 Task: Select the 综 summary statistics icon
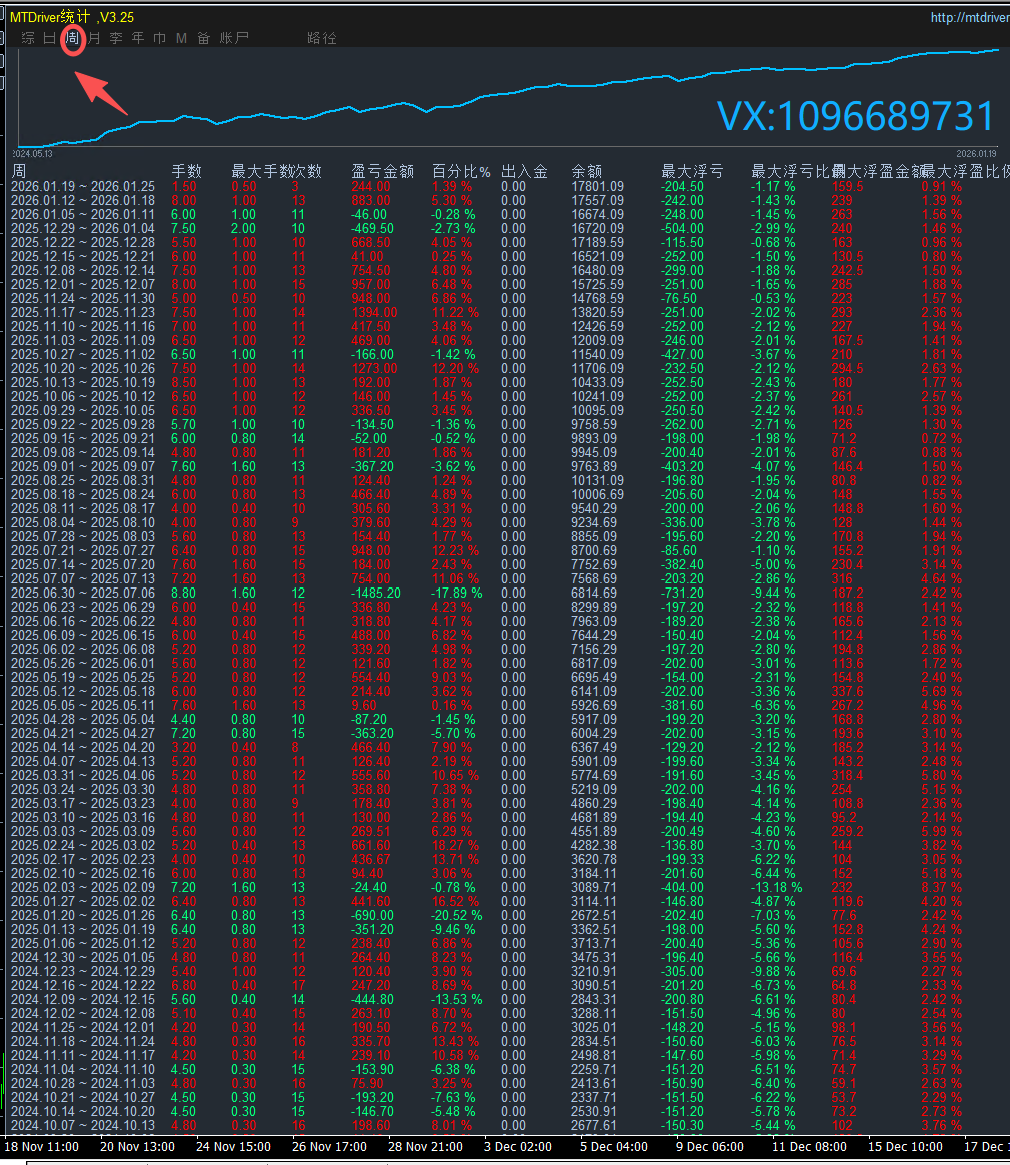point(29,38)
